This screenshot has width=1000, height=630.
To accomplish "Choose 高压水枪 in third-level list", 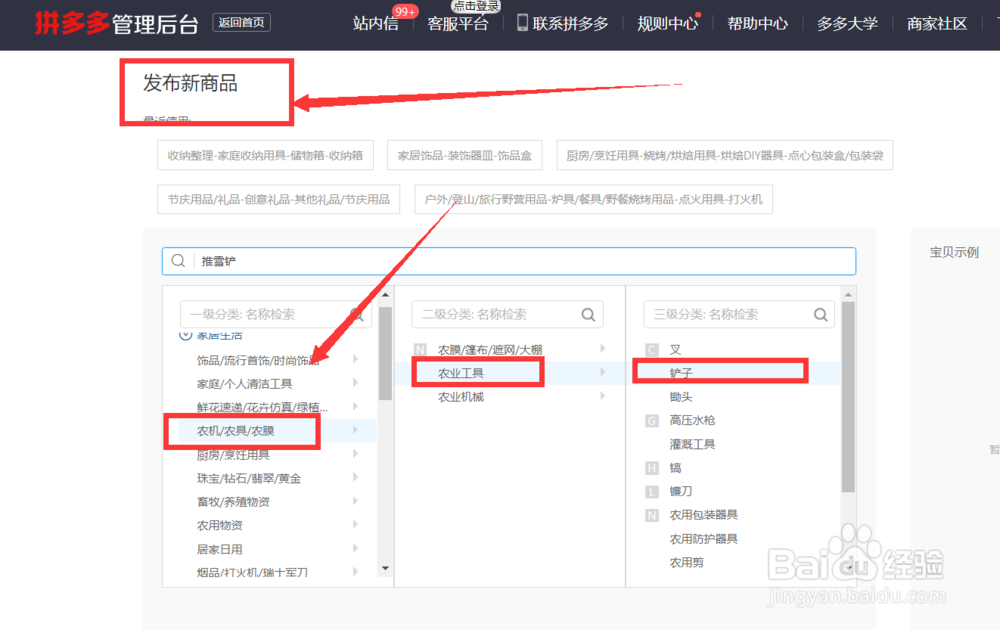I will pos(692,420).
